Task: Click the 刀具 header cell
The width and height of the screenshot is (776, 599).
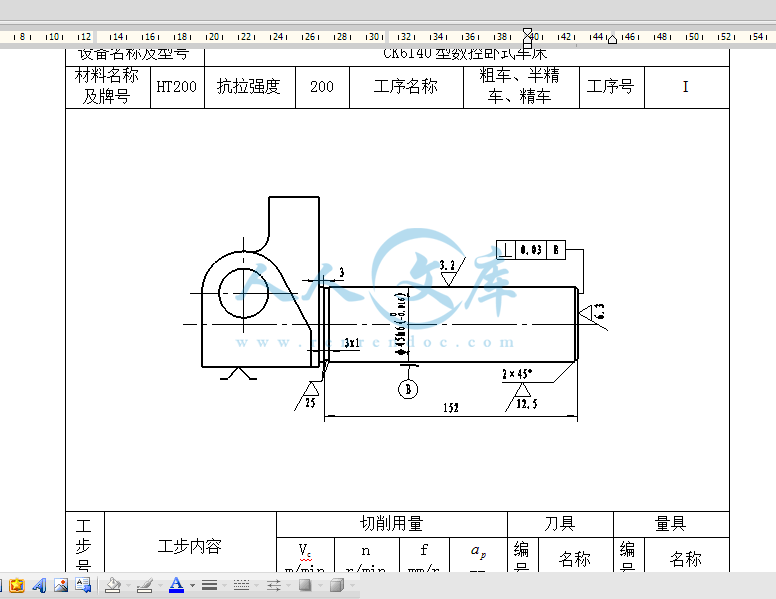Action: pyautogui.click(x=560, y=524)
